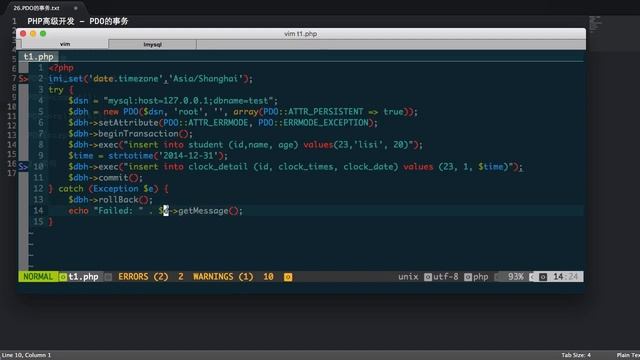Click commit on line 11
The image size is (640, 360).
point(113,178)
